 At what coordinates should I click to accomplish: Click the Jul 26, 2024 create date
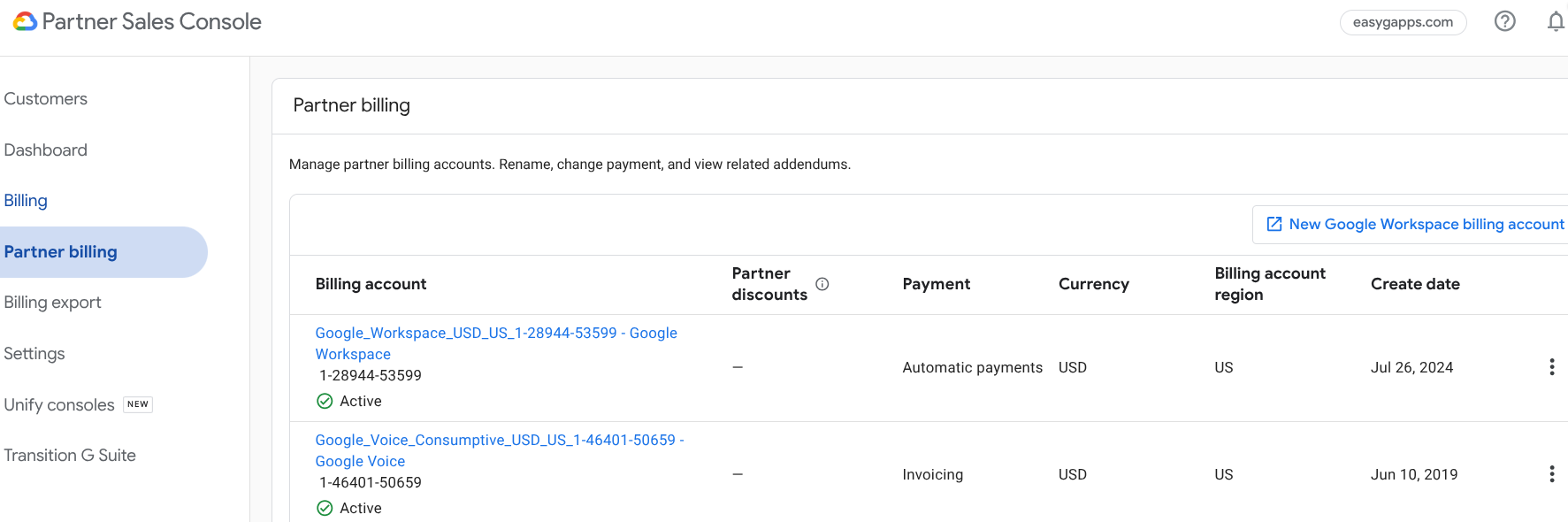click(1412, 367)
